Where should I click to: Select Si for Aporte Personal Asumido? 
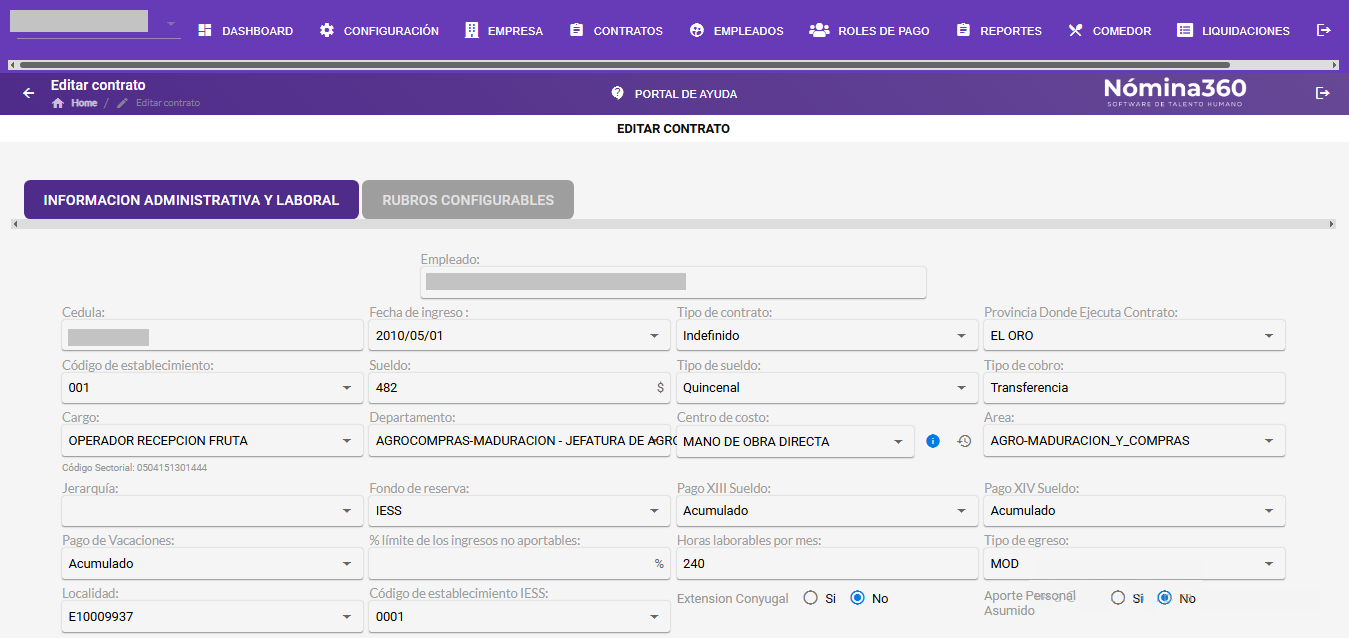1118,598
